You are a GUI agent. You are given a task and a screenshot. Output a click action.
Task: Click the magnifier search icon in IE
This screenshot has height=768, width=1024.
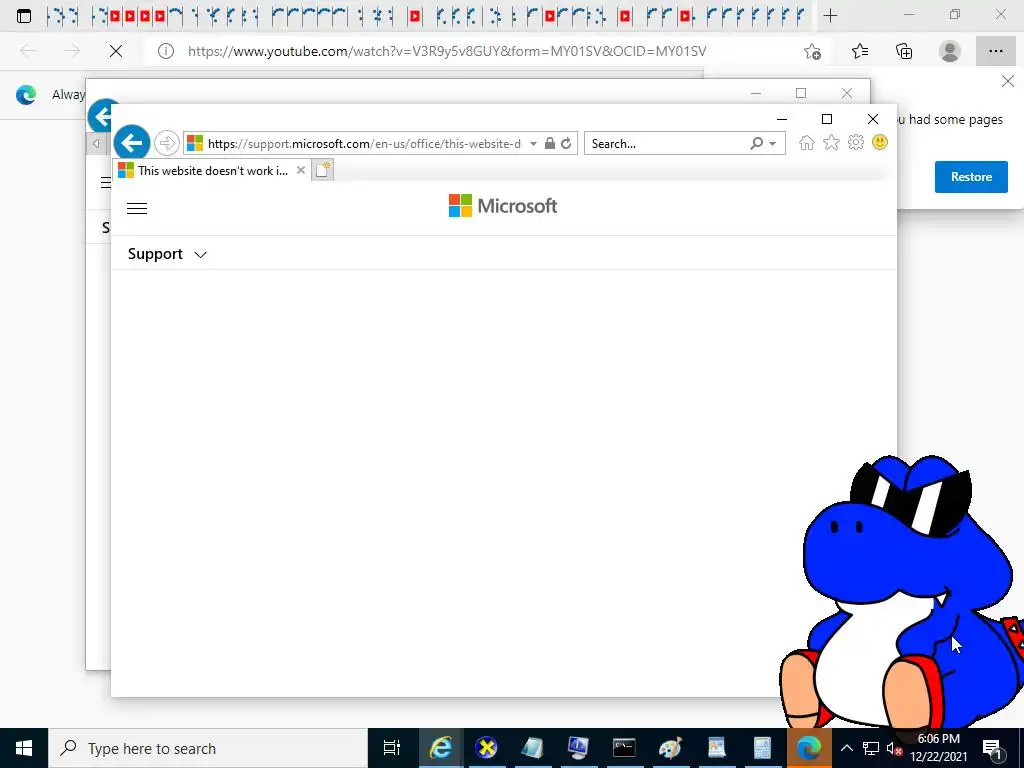pyautogui.click(x=756, y=143)
